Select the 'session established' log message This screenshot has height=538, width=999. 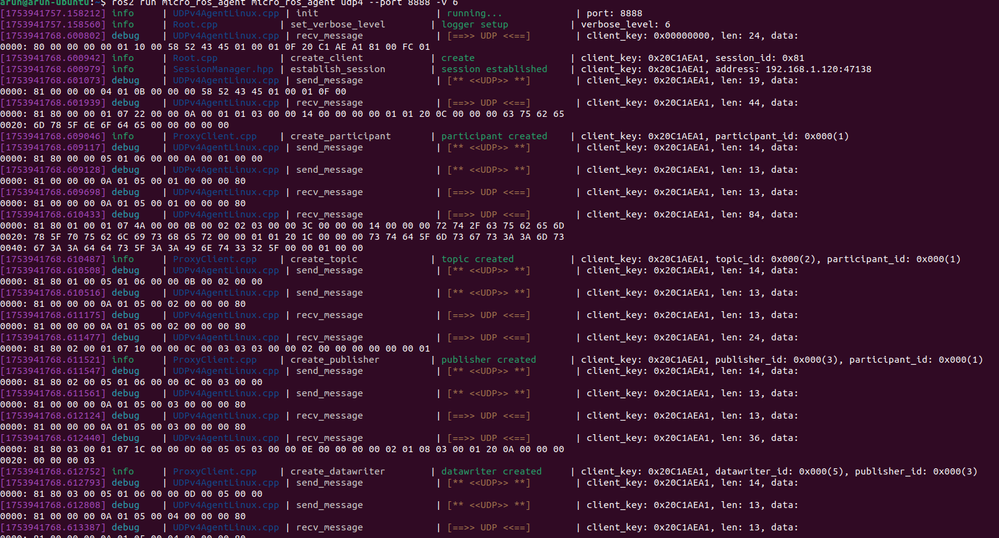pos(494,69)
